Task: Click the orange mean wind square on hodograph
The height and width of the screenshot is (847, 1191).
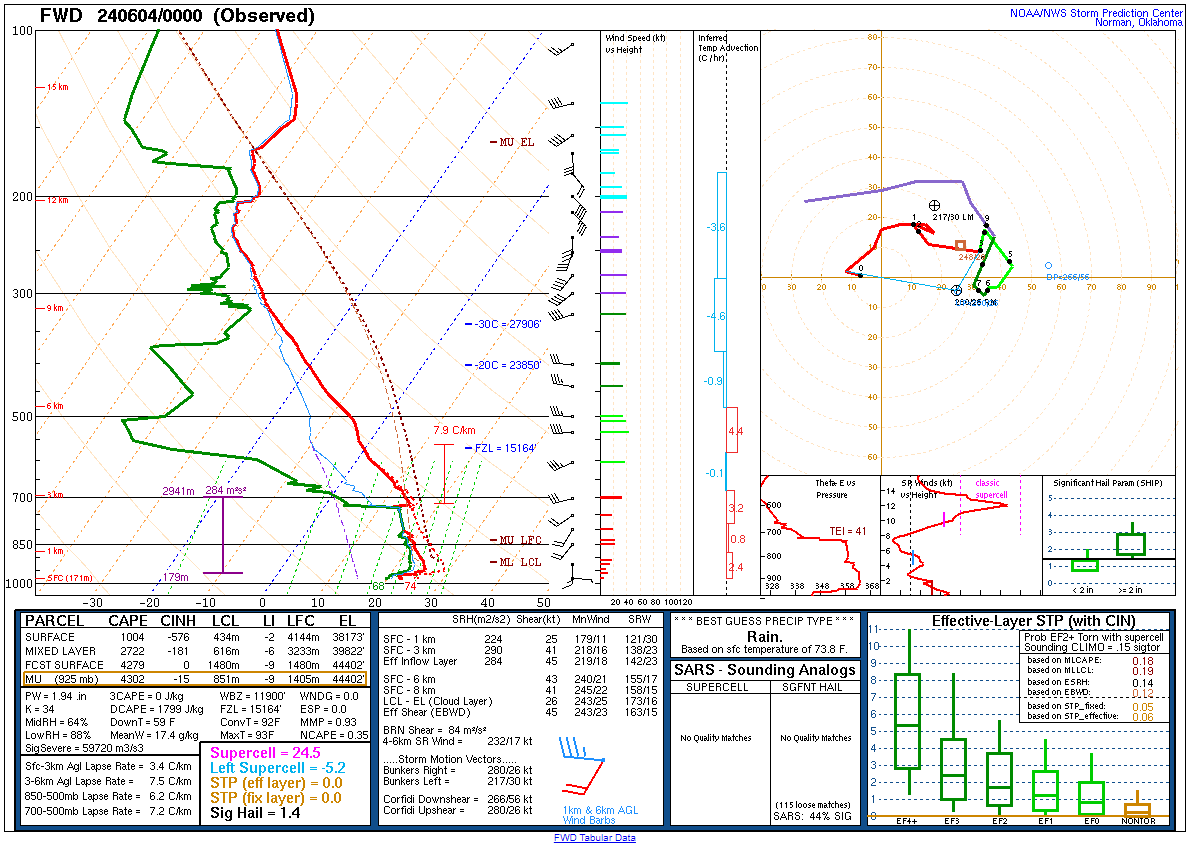Action: pyautogui.click(x=961, y=245)
